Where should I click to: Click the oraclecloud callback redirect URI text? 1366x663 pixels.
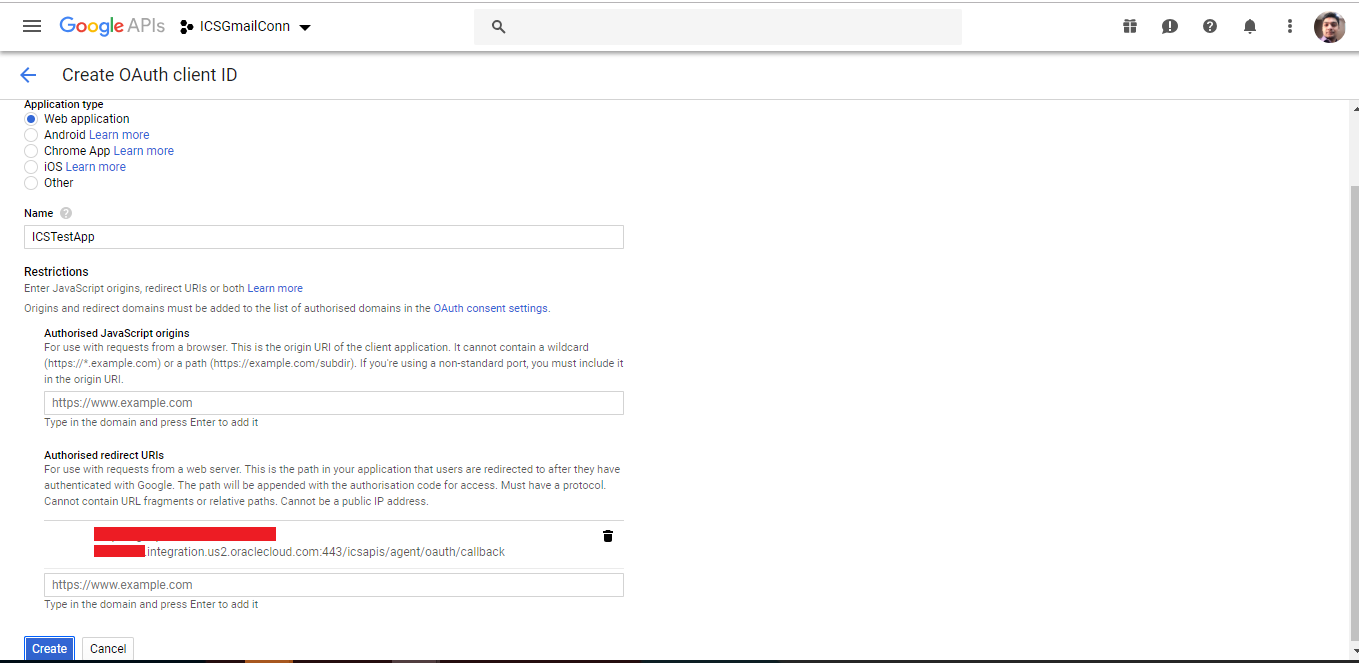coord(326,552)
